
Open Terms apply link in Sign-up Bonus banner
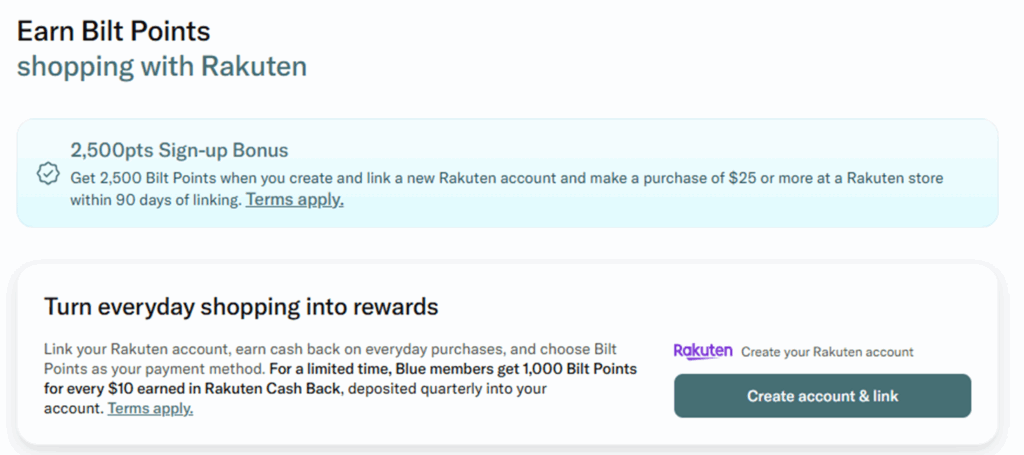[295, 199]
